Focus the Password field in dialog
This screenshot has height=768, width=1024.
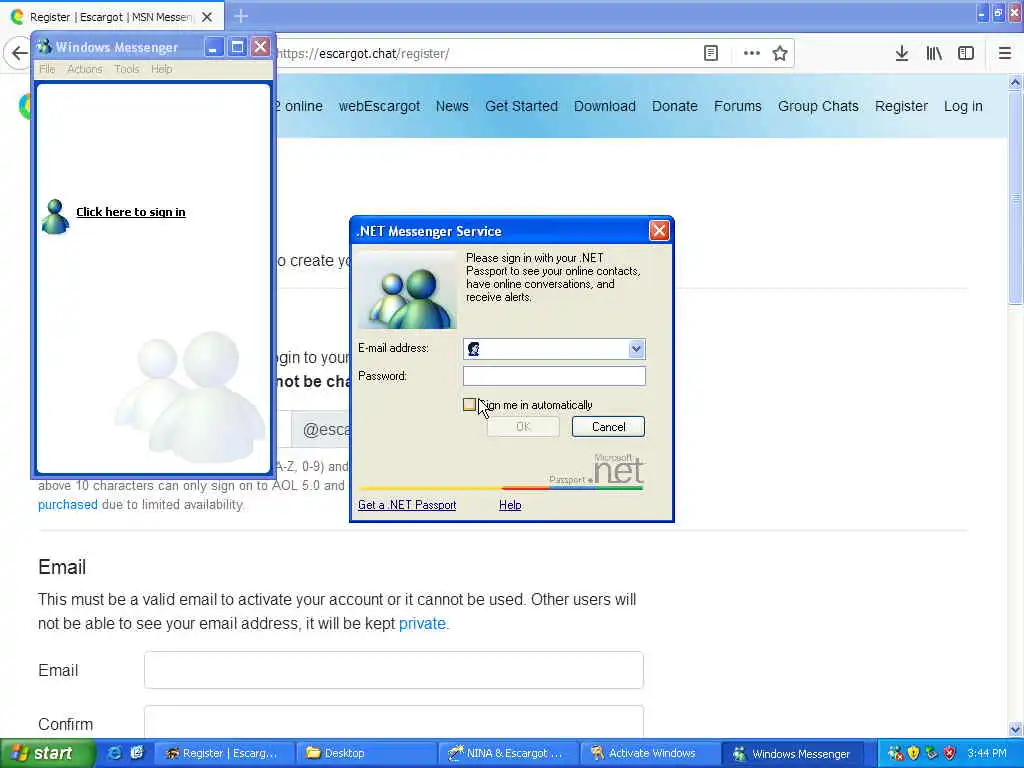pos(554,376)
